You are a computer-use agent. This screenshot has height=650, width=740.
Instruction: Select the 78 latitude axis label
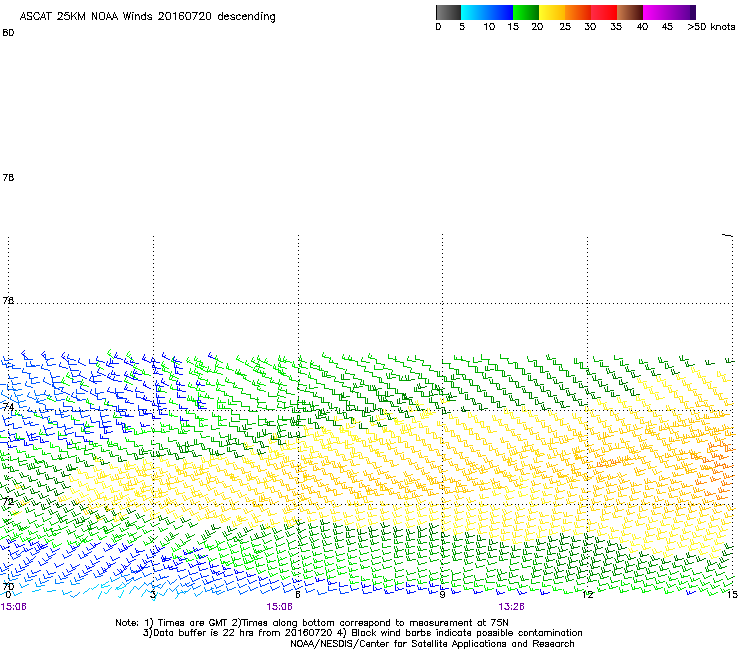(8, 177)
